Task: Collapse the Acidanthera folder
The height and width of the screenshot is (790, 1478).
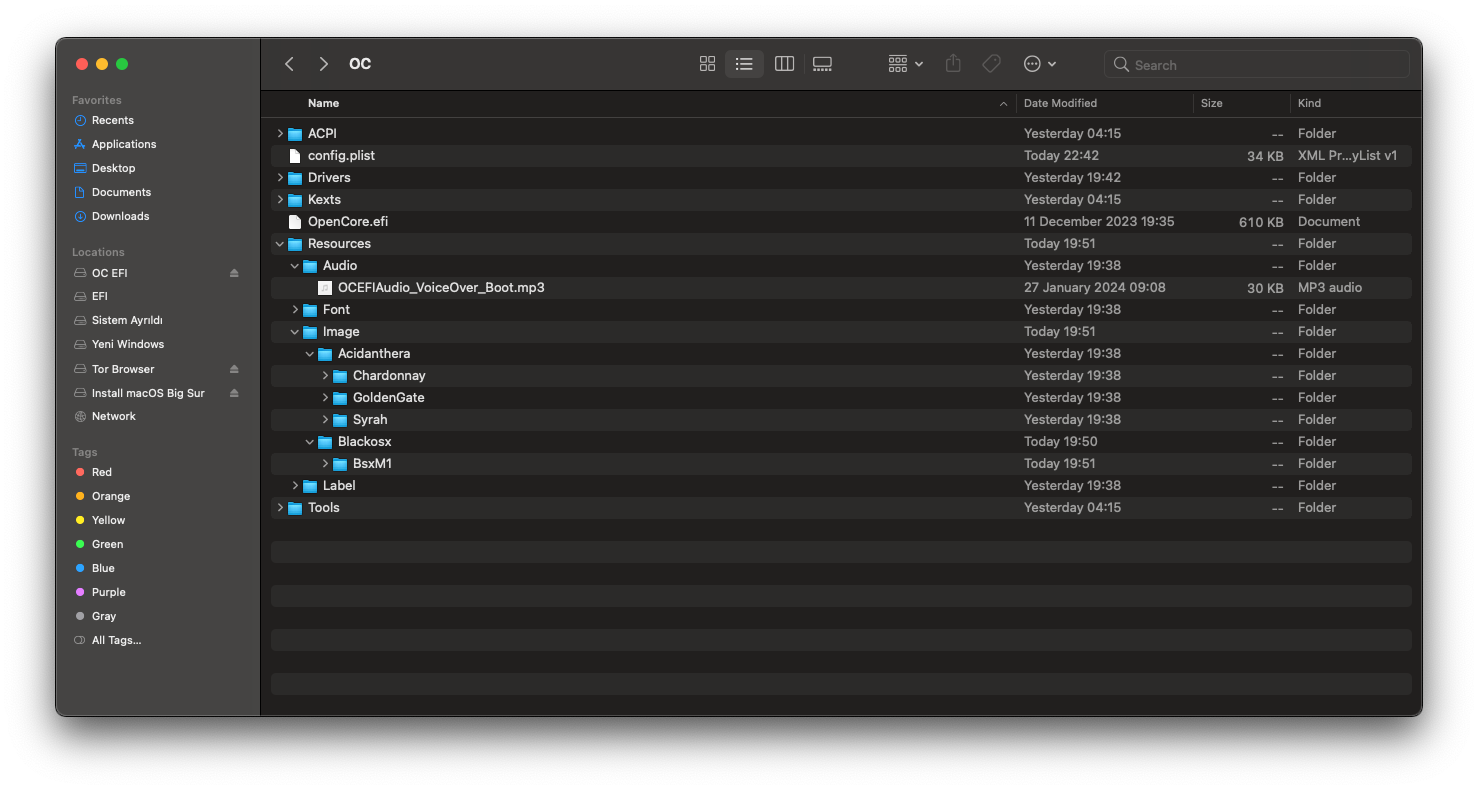Action: 310,353
